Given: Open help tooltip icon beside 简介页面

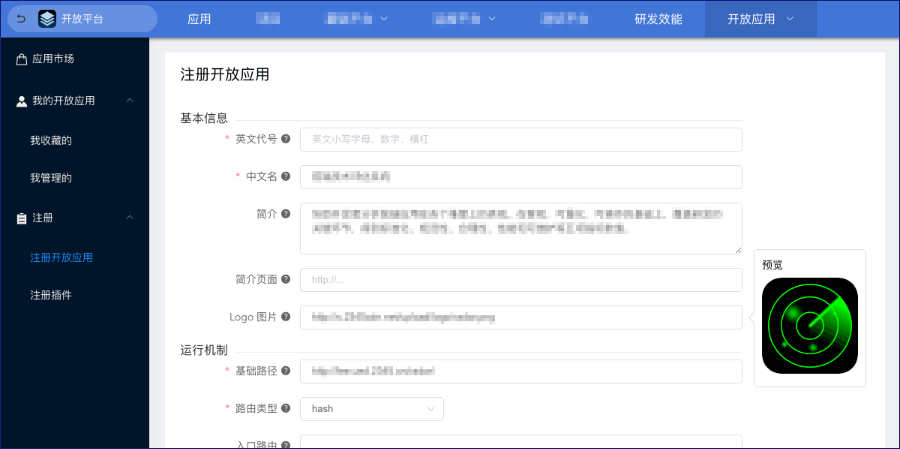Looking at the screenshot, I should (x=286, y=279).
